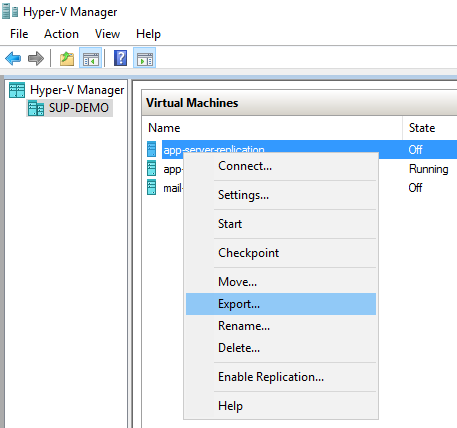Image resolution: width=457 pixels, height=428 pixels.
Task: Toggle the Show/Hide Console Tree icon
Action: 91,58
